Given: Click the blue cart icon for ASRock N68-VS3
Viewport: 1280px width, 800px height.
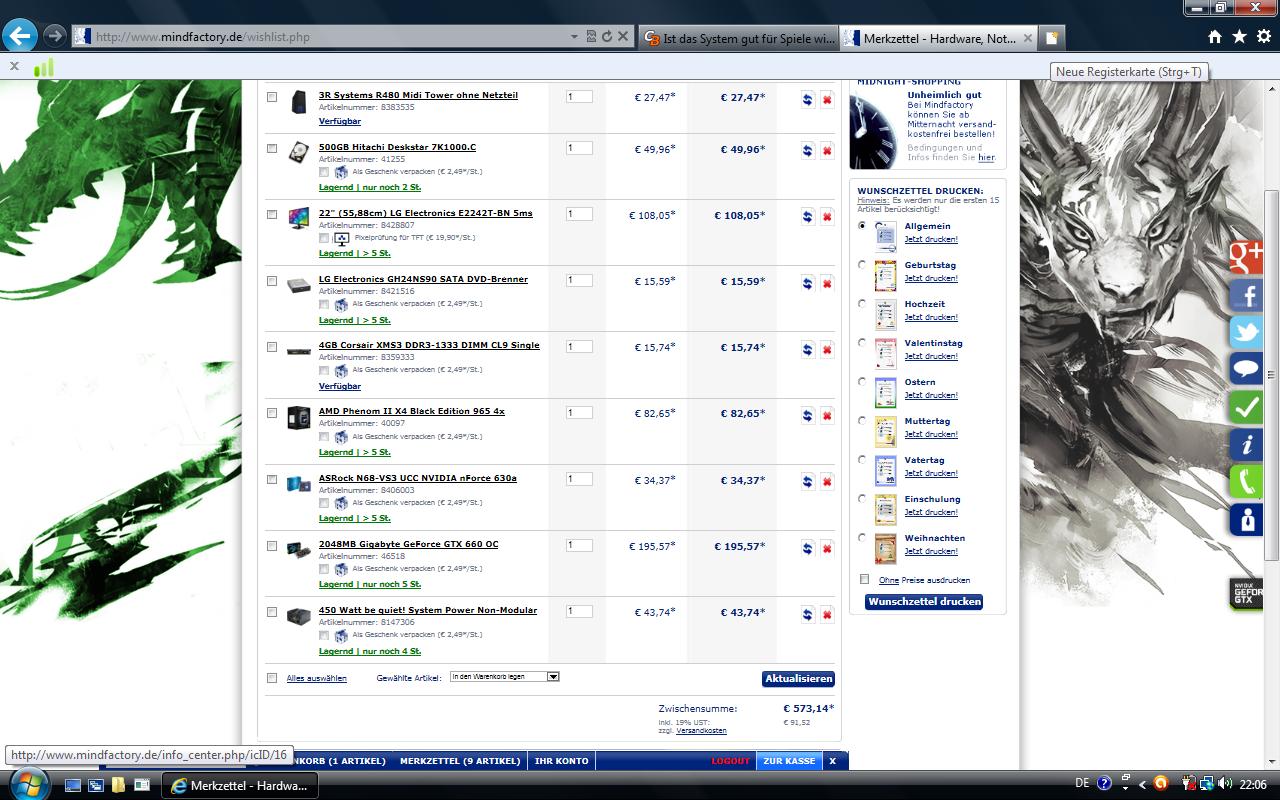Looking at the screenshot, I should pyautogui.click(x=808, y=482).
